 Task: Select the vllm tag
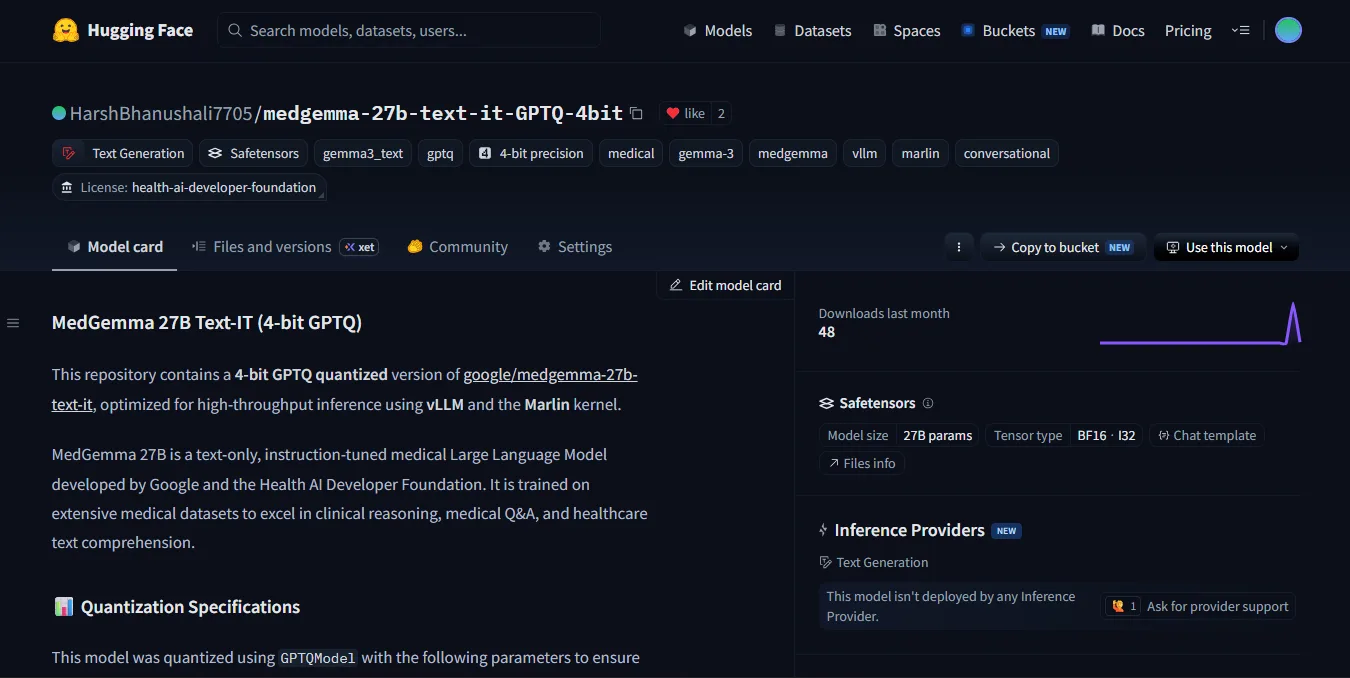pyautogui.click(x=865, y=153)
